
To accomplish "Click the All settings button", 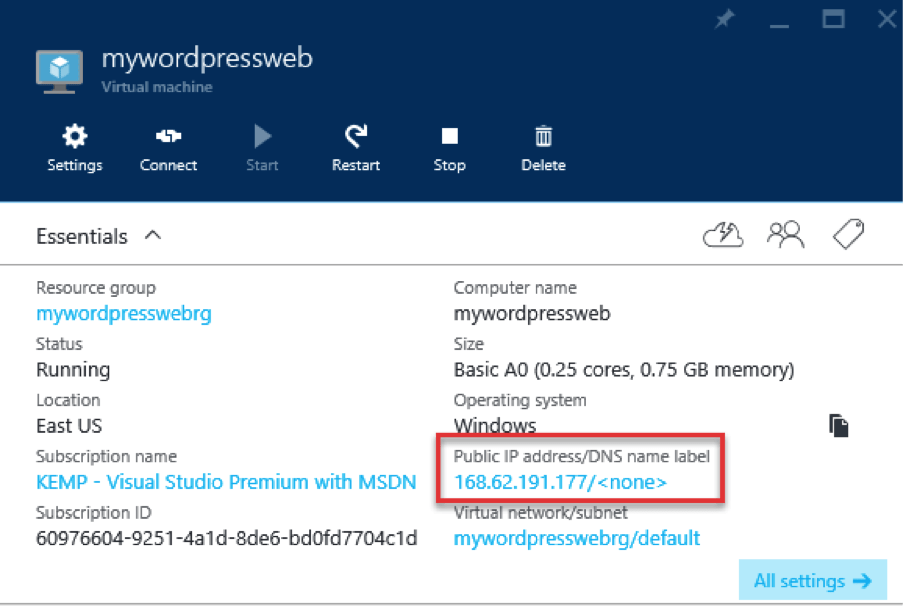I will [x=812, y=581].
